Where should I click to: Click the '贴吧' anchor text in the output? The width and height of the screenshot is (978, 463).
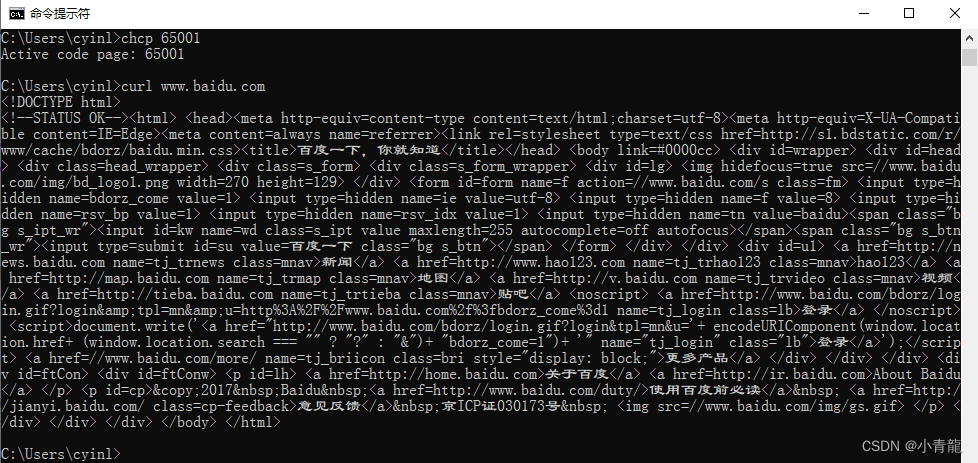coord(513,295)
